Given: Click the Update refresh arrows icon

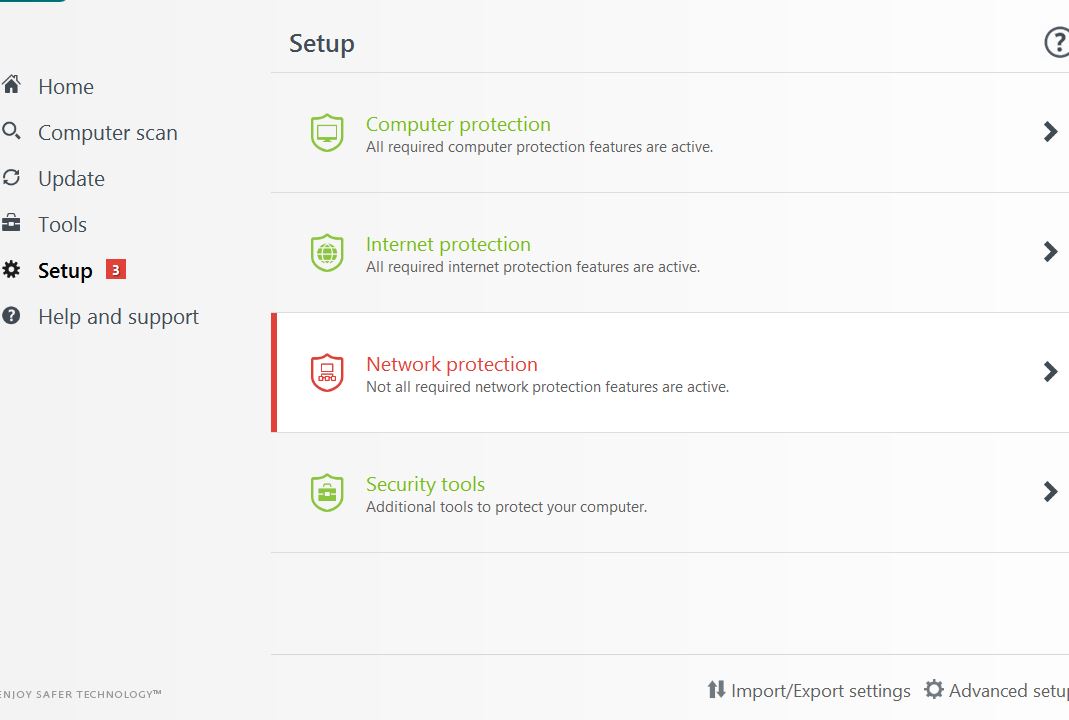Looking at the screenshot, I should pyautogui.click(x=11, y=178).
